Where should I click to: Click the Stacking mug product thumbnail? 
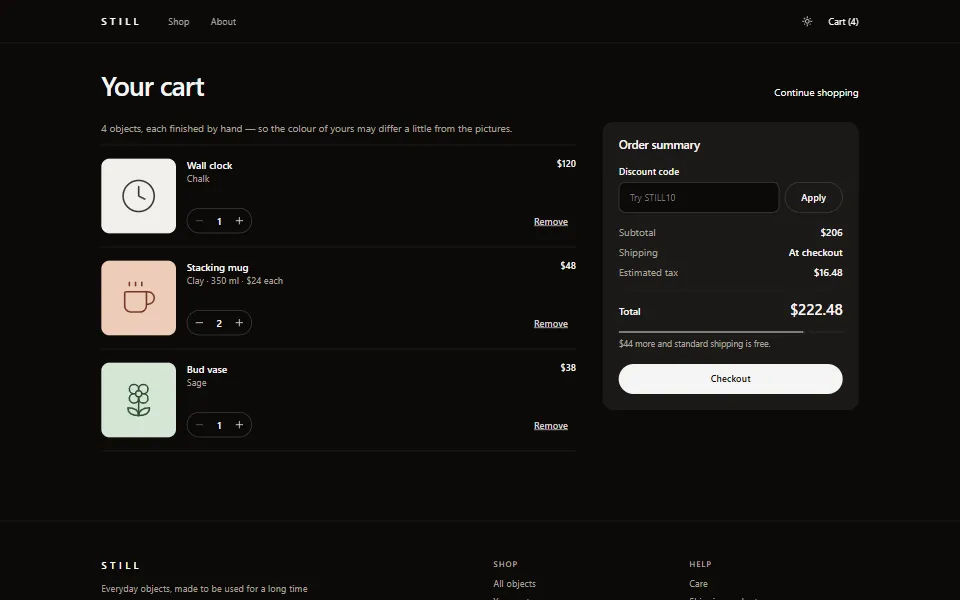(138, 298)
